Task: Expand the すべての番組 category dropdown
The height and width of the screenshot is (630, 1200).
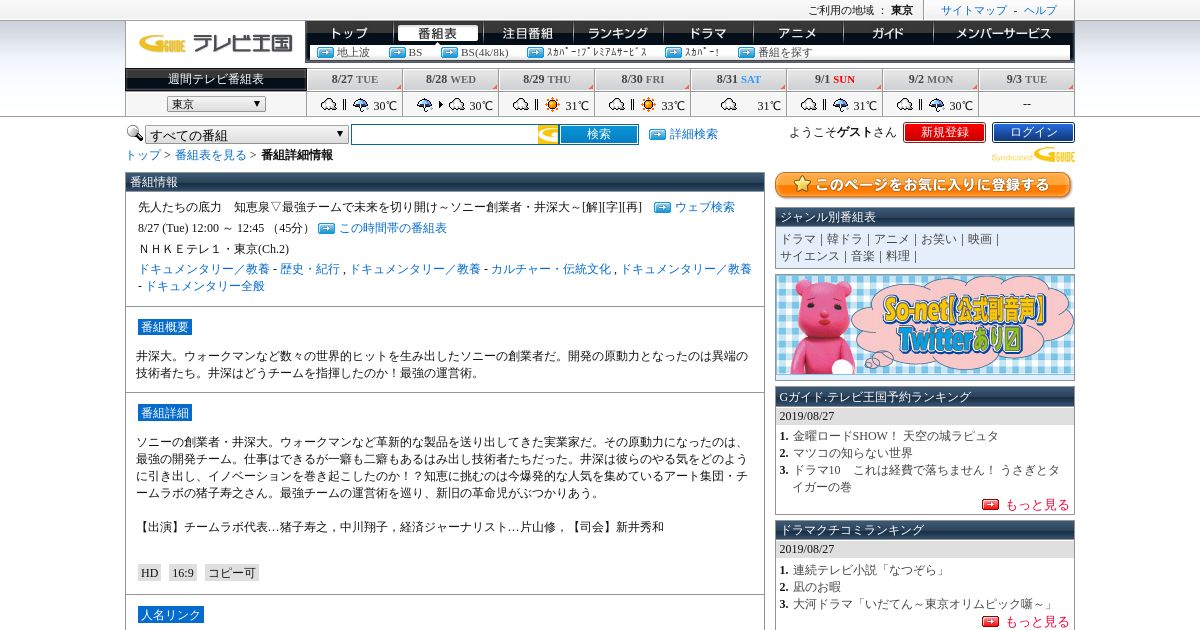Action: (x=247, y=134)
